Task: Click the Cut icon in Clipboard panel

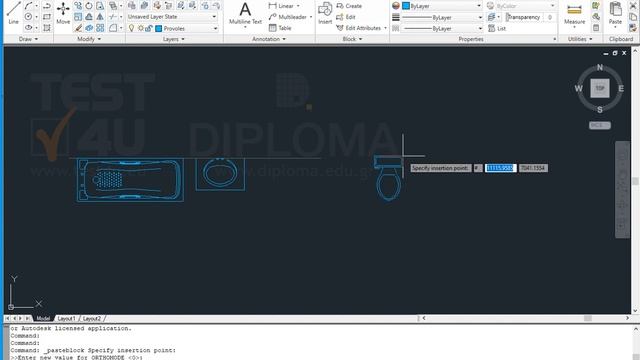Action: coord(633,6)
